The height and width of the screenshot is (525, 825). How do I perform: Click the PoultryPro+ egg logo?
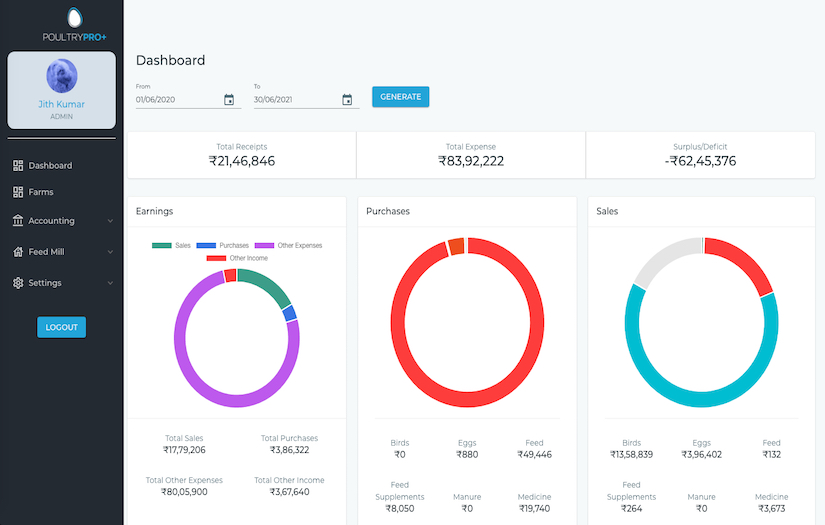[x=74, y=18]
